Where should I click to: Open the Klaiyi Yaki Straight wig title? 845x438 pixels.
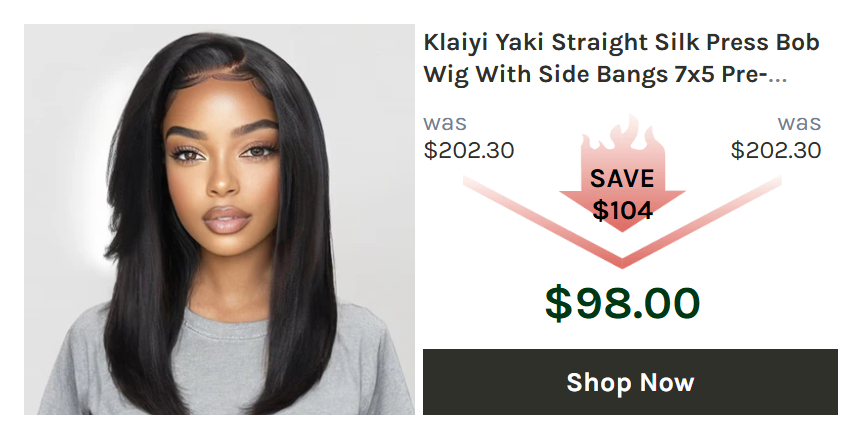click(x=621, y=58)
